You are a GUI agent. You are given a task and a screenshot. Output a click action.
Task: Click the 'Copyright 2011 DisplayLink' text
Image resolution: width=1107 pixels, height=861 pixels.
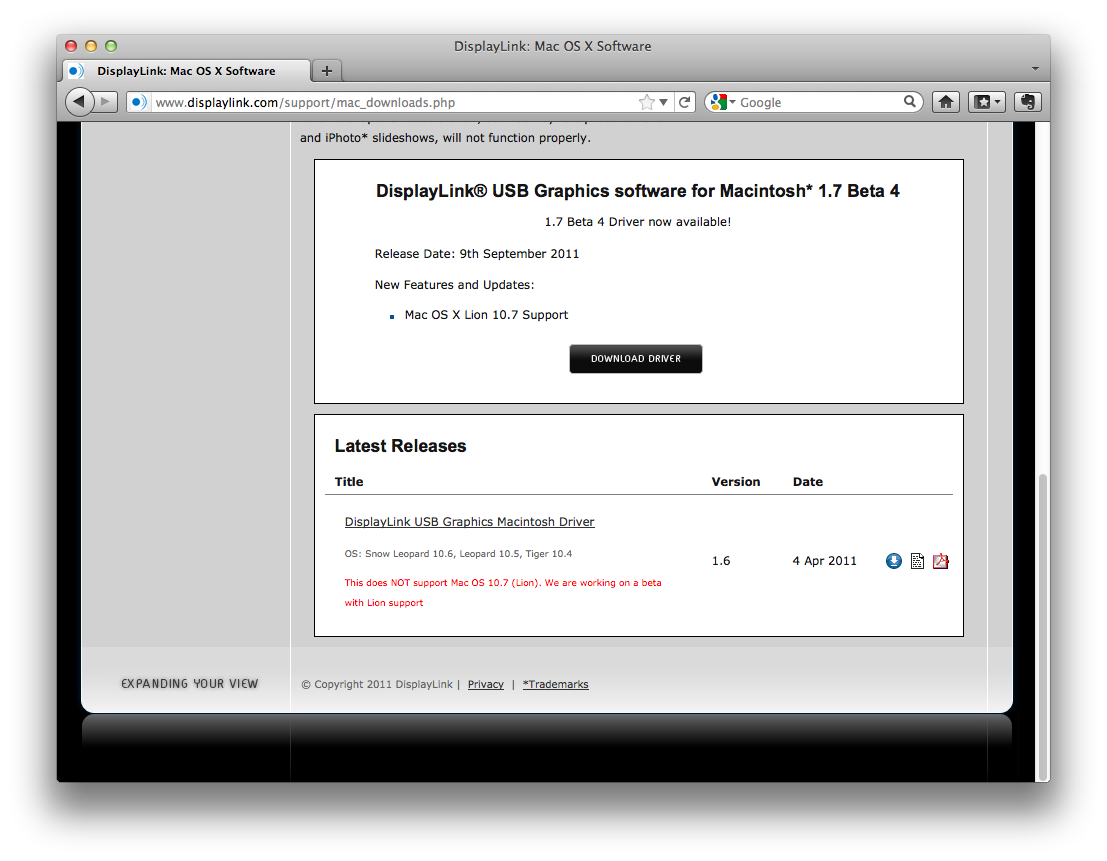[x=377, y=684]
